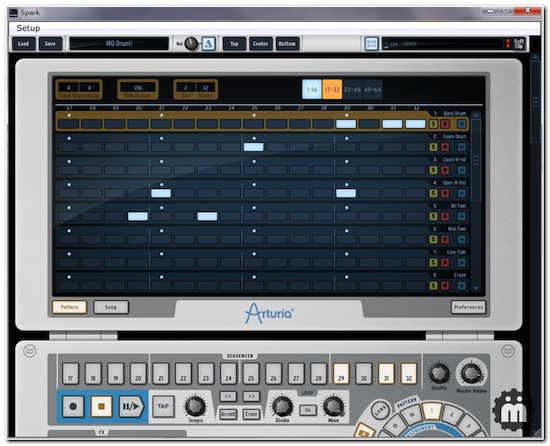This screenshot has height=446, width=550.
Task: Switch to steps 17-32 page
Action: pyautogui.click(x=332, y=89)
